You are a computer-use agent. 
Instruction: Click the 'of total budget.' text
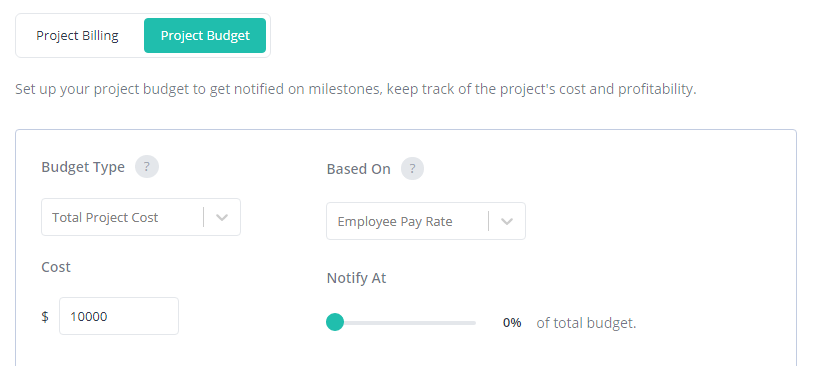586,323
